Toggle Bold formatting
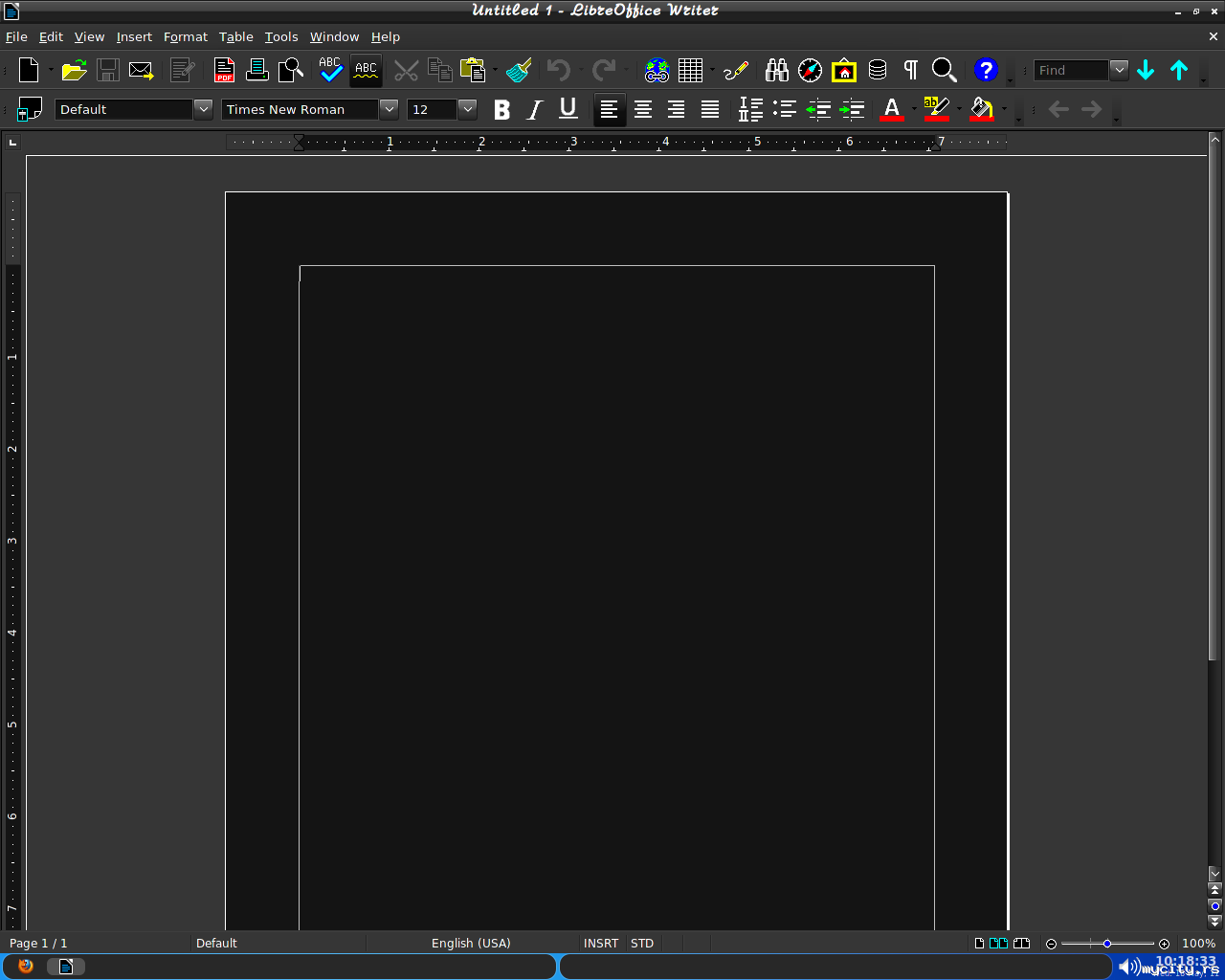The width and height of the screenshot is (1225, 980). (501, 109)
